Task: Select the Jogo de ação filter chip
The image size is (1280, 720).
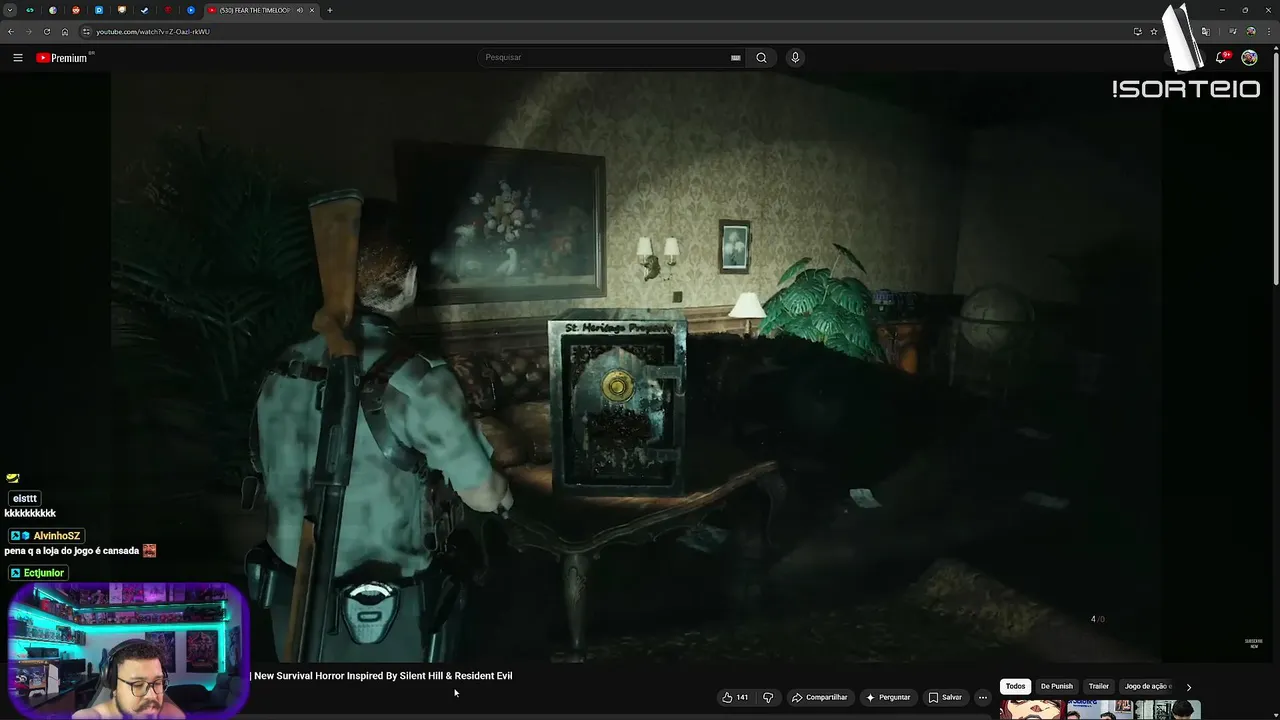Action: point(1146,686)
